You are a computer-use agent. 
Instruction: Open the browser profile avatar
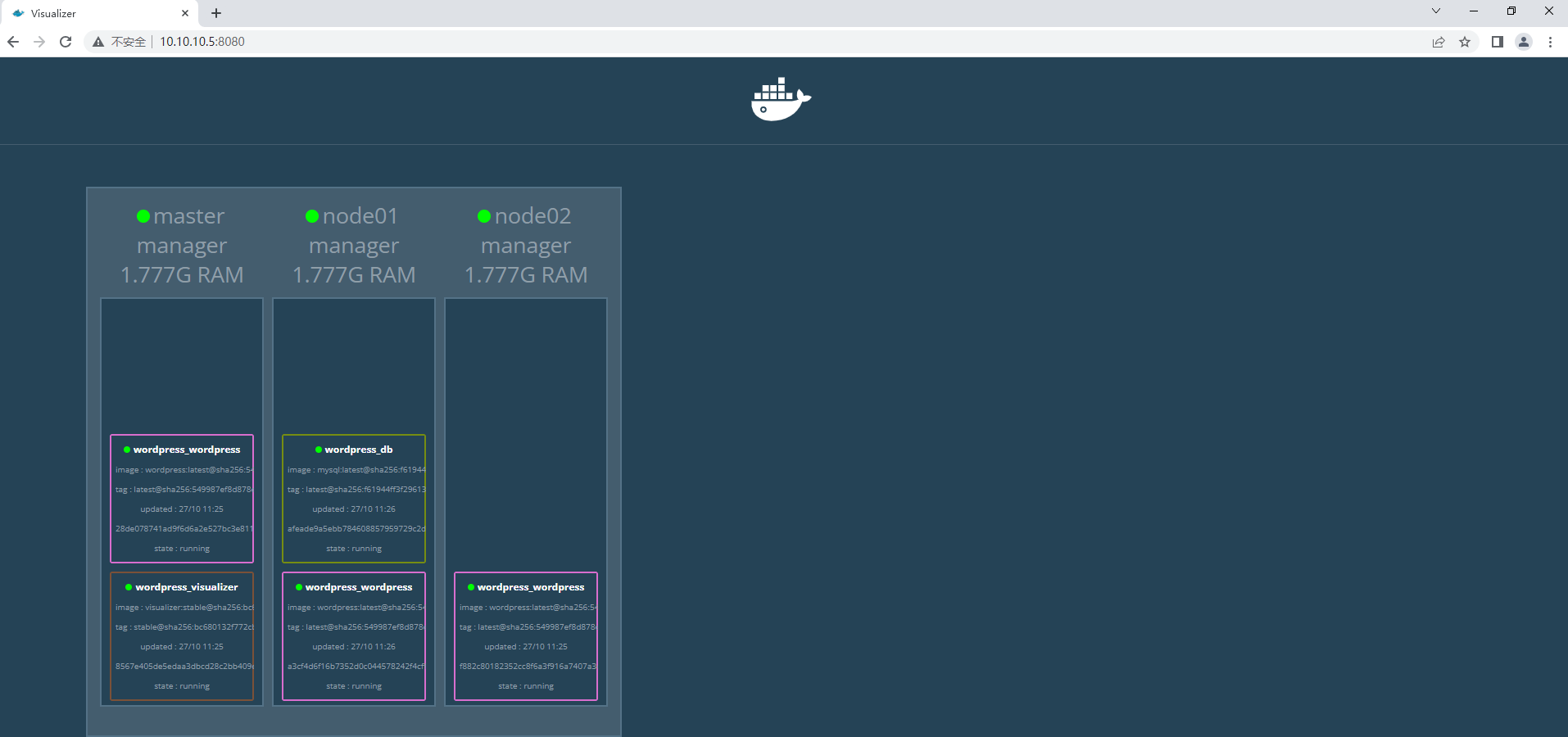point(1524,42)
